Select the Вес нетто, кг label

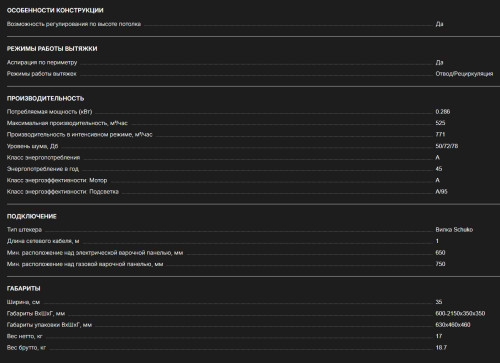[24, 336]
